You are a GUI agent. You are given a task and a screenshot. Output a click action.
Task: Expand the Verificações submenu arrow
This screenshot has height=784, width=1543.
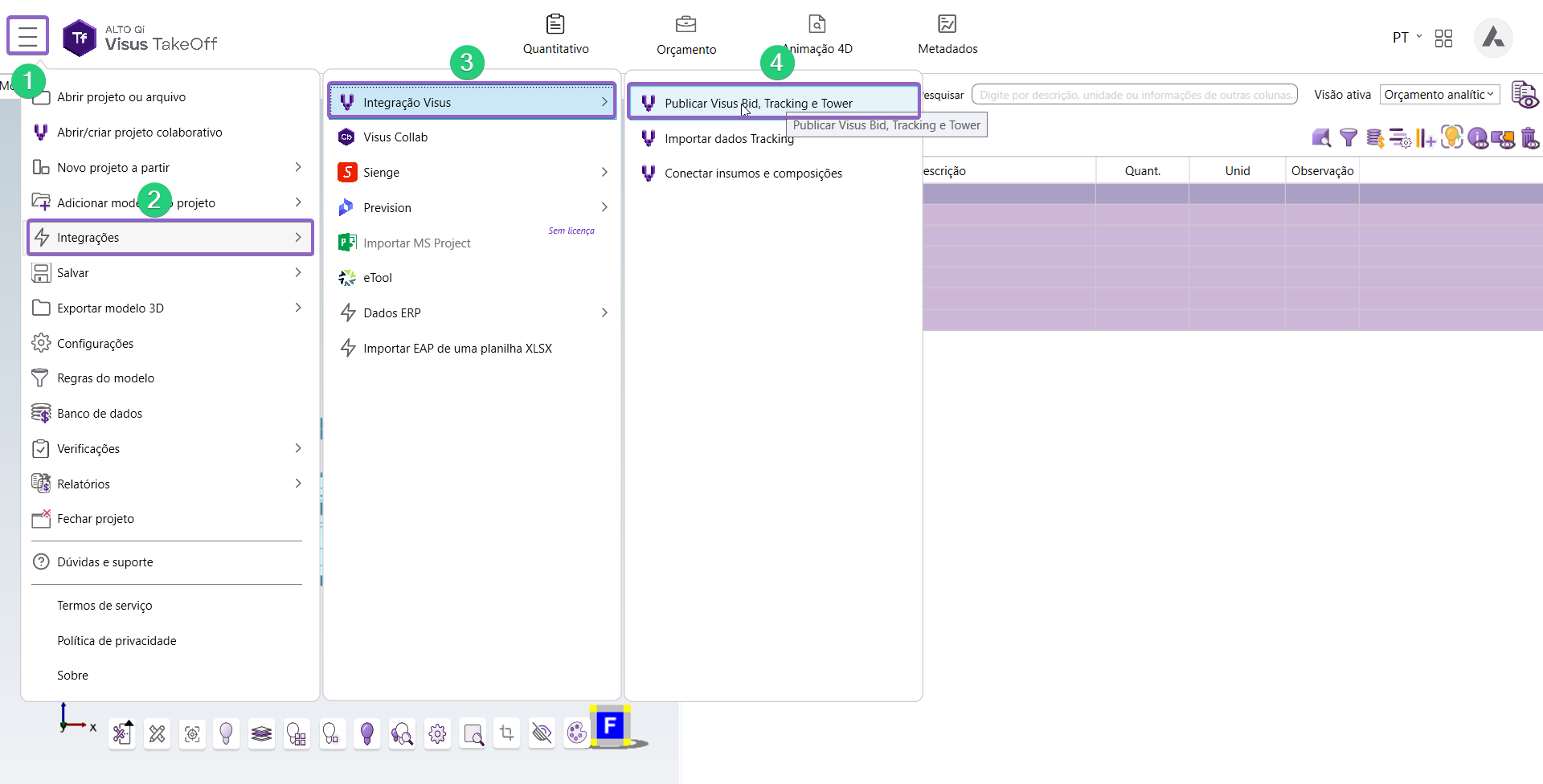[x=298, y=448]
